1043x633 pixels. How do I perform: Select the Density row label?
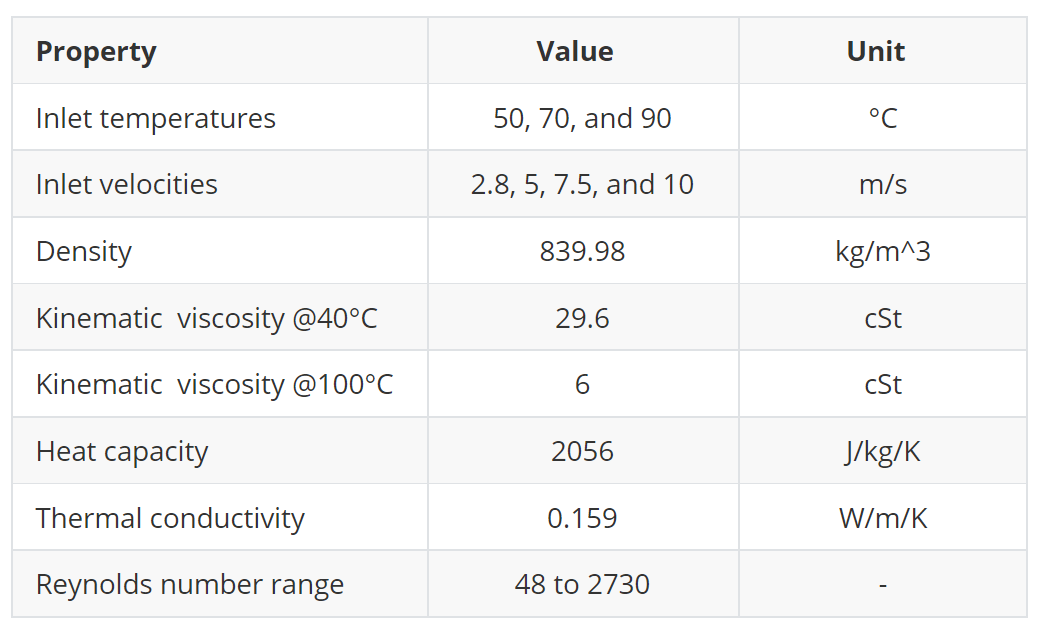coord(84,251)
